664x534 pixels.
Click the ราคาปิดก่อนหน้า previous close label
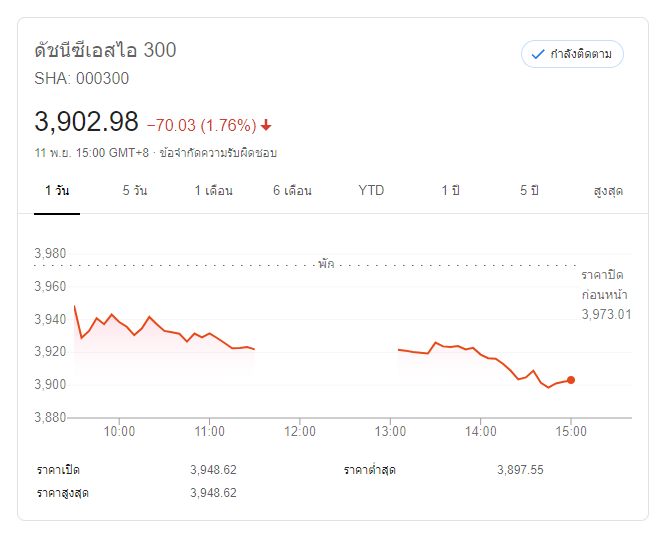606,285
